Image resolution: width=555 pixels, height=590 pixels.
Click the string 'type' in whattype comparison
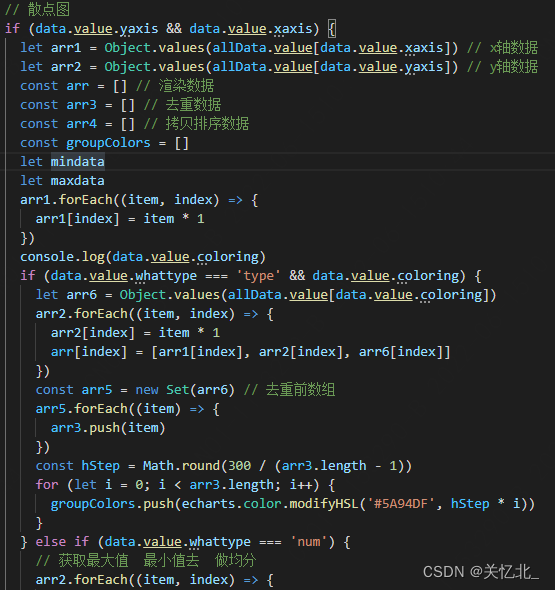point(258,276)
